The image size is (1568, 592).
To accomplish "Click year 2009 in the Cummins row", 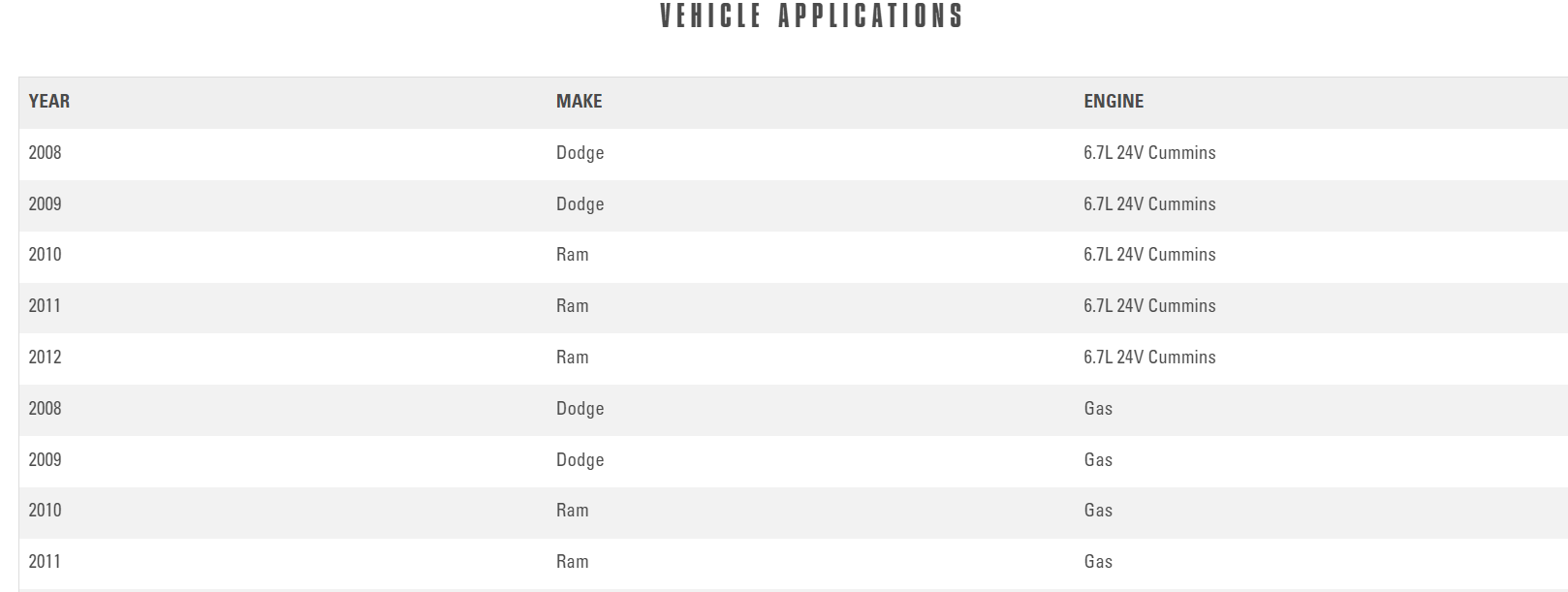I will [x=45, y=204].
